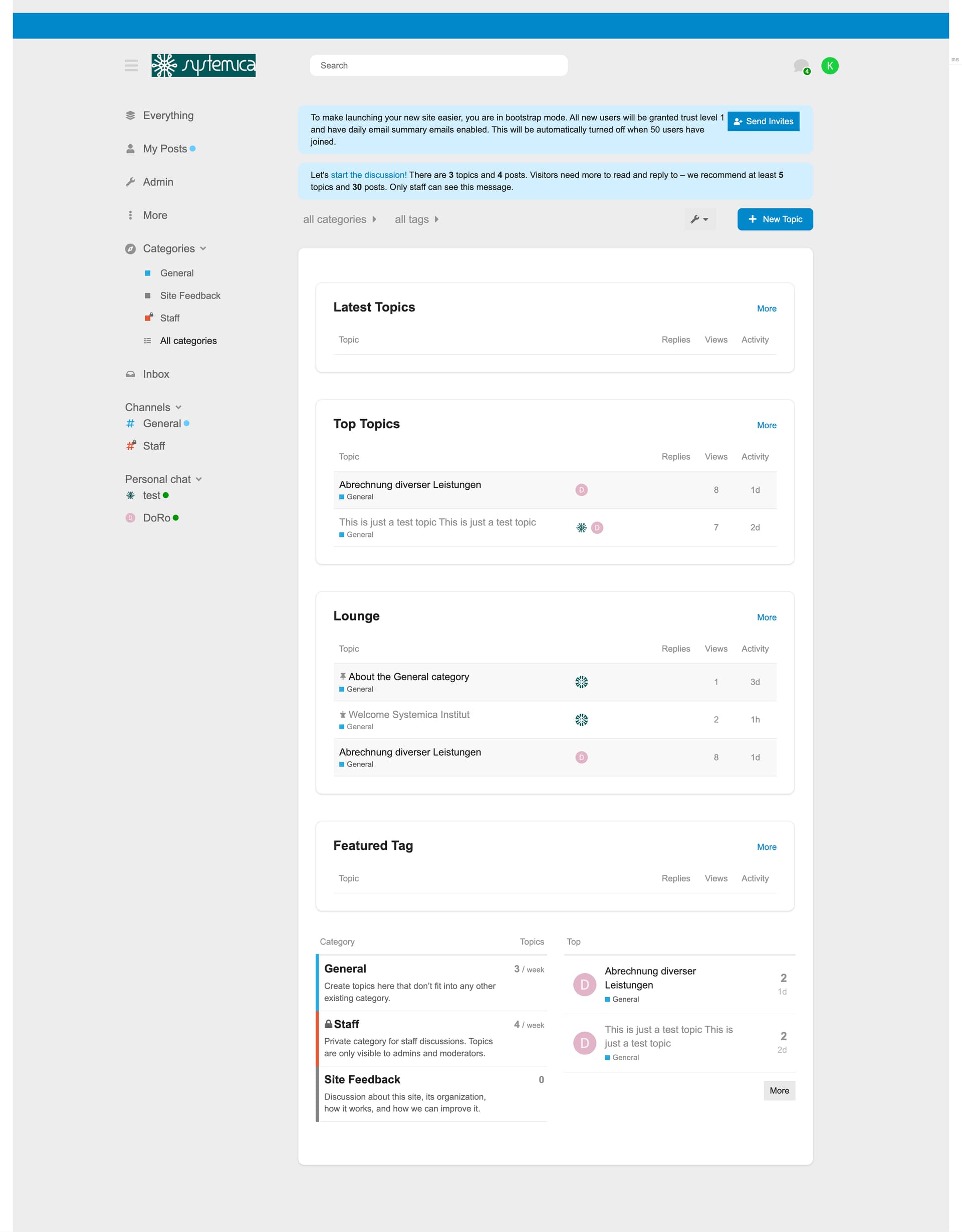Collapse the Channels sidebar section

(x=178, y=407)
